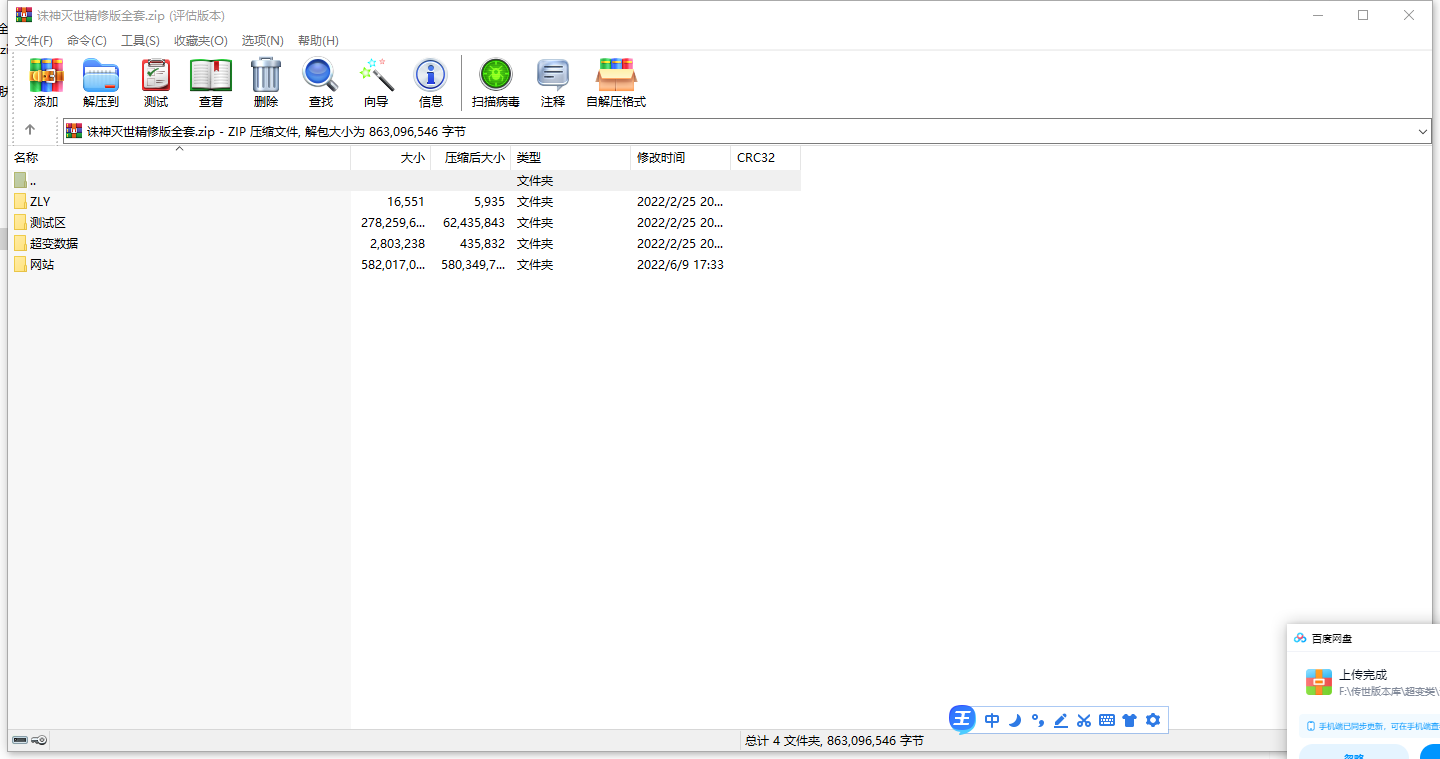Click the 测试 (Test) toolbar icon
The width and height of the screenshot is (1440, 759).
click(156, 82)
